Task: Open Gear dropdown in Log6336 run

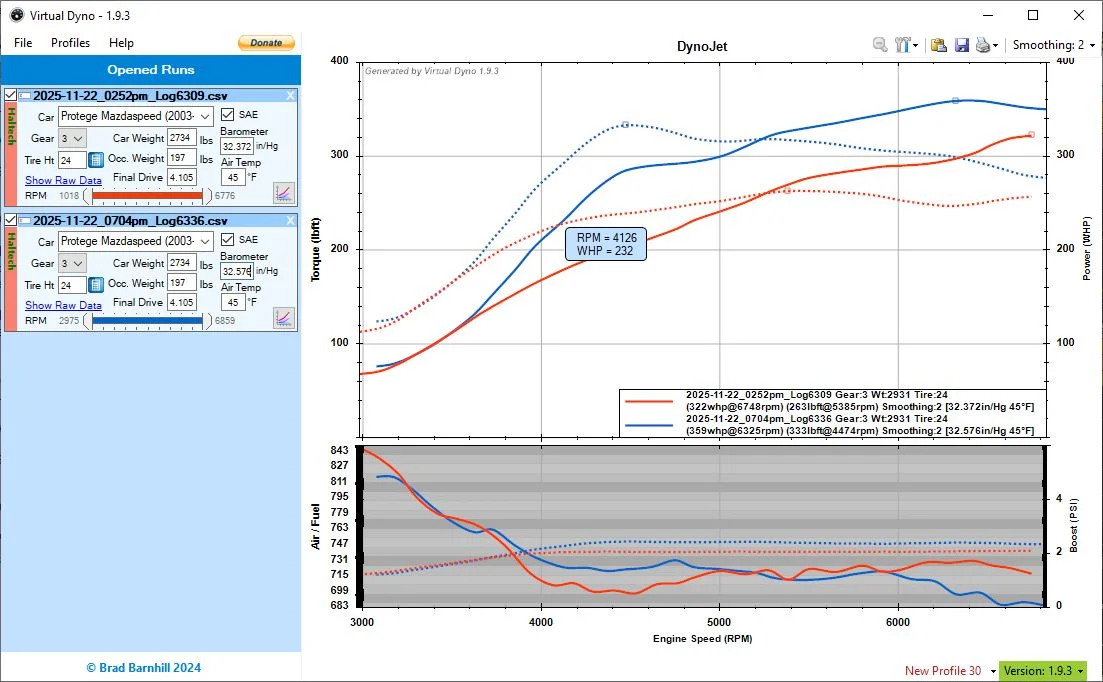Action: coord(79,263)
